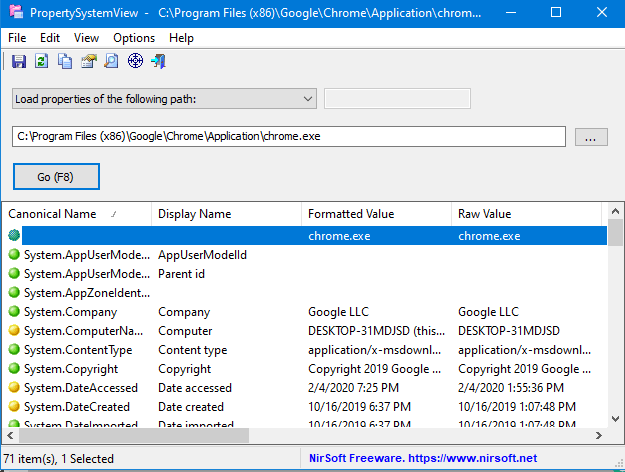The image size is (625, 472).
Task: Open the 'Load properties of the following path' dropdown
Action: tap(164, 98)
